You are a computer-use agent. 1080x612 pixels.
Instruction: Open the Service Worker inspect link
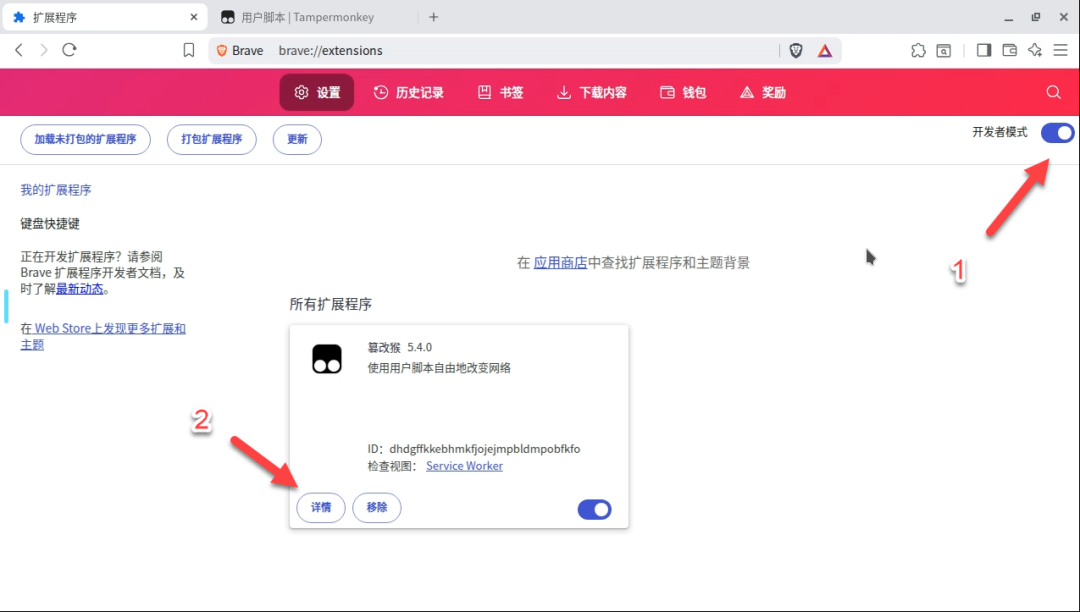pos(464,466)
